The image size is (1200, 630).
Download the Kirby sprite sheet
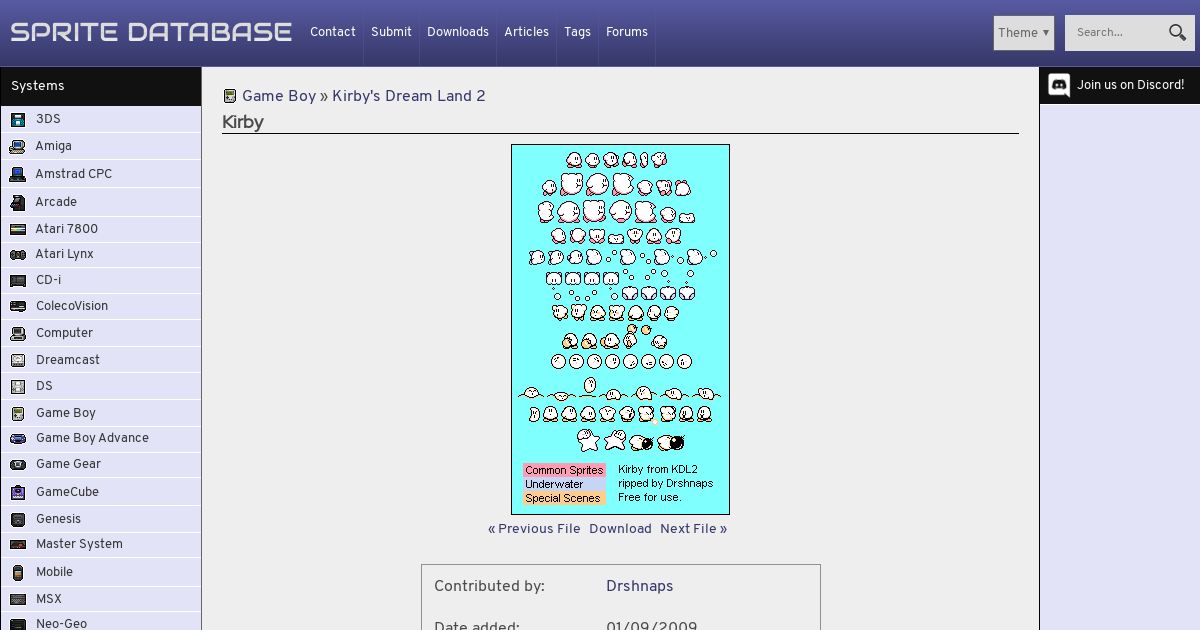(620, 529)
